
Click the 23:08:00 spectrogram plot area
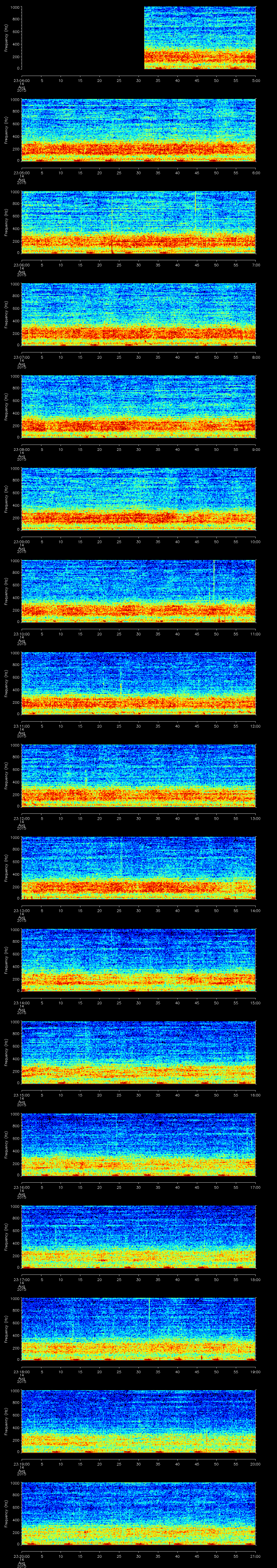139,407
